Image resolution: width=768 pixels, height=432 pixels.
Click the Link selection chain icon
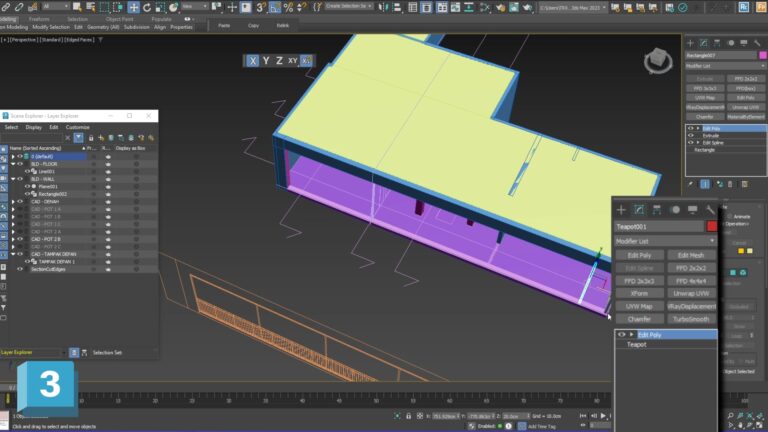coord(6,7)
